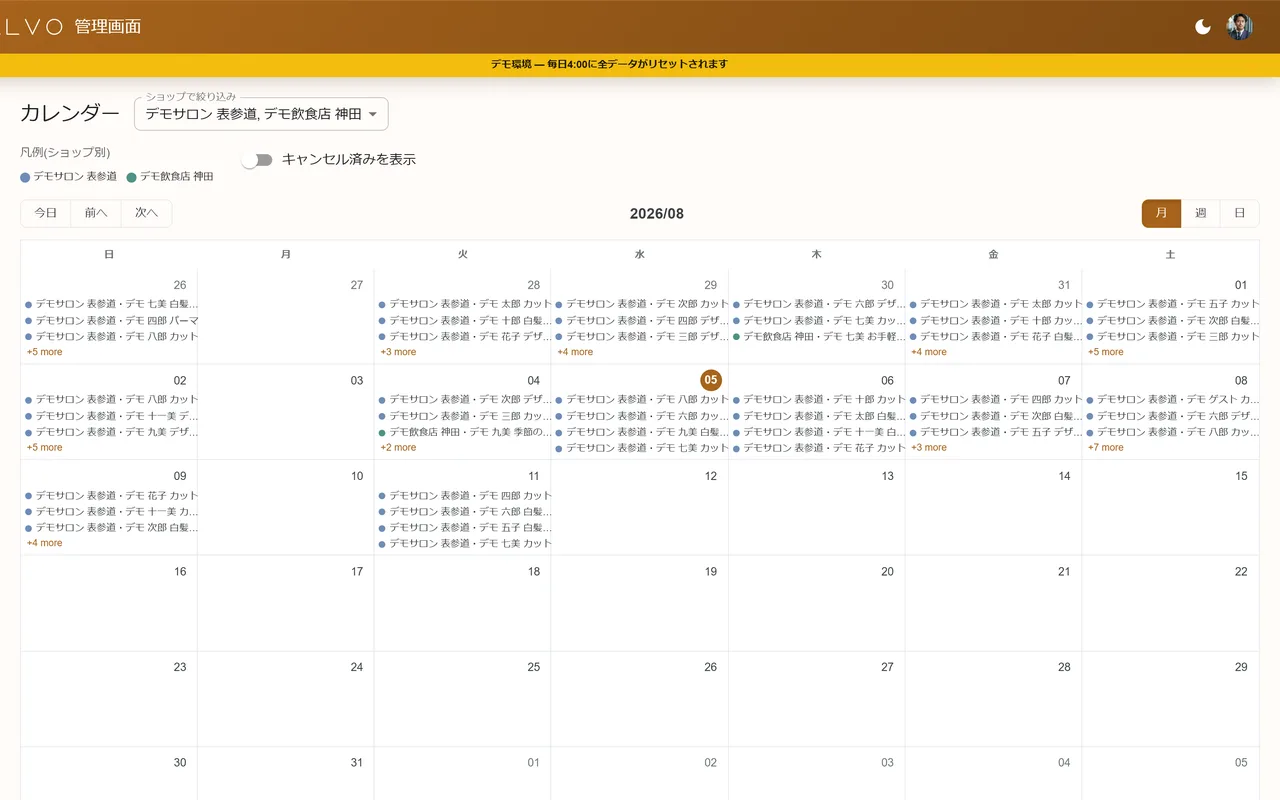1280x800 pixels.
Task: Expand +3 more on August 07
Action: coord(929,448)
